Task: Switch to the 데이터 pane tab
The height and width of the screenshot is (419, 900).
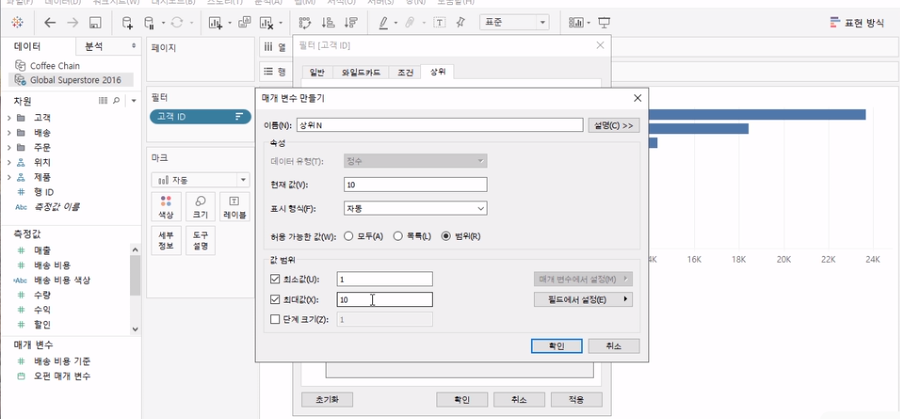Action: click(x=38, y=47)
